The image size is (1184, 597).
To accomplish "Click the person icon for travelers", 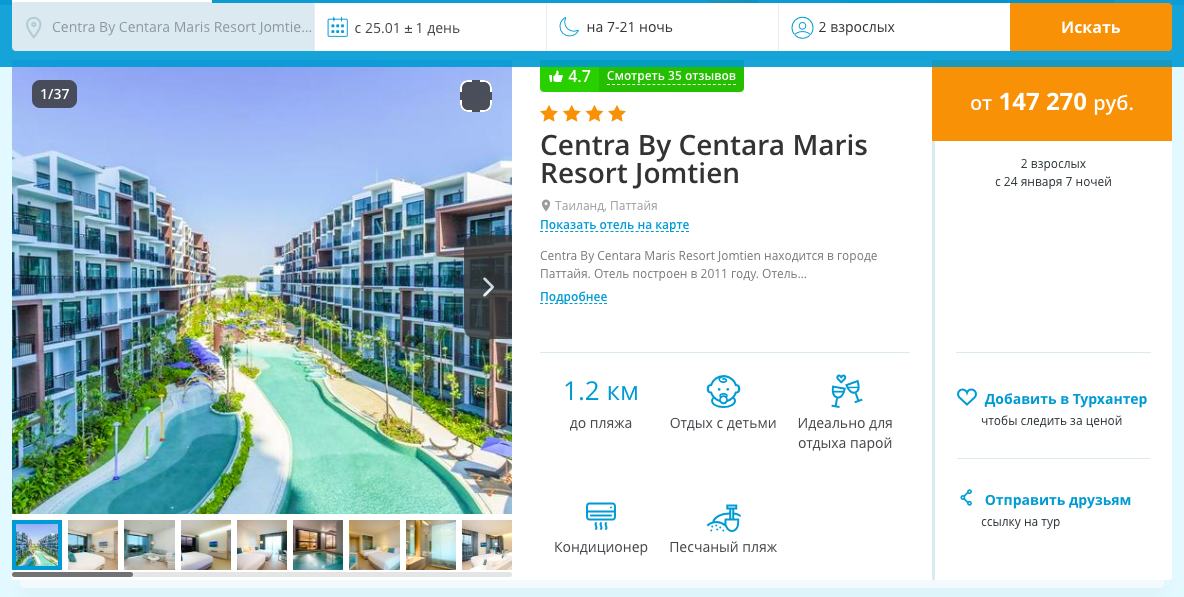I will (x=801, y=28).
